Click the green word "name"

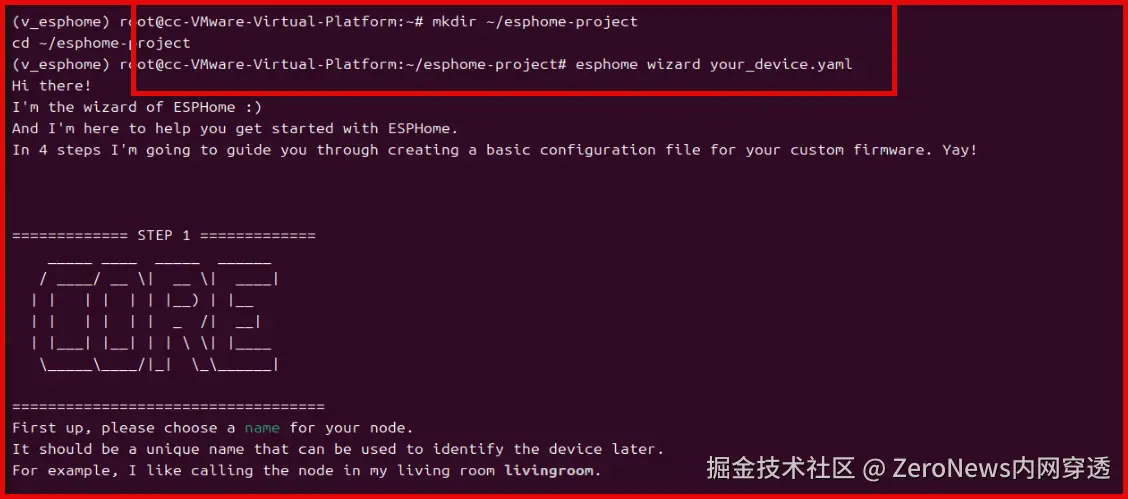point(262,428)
